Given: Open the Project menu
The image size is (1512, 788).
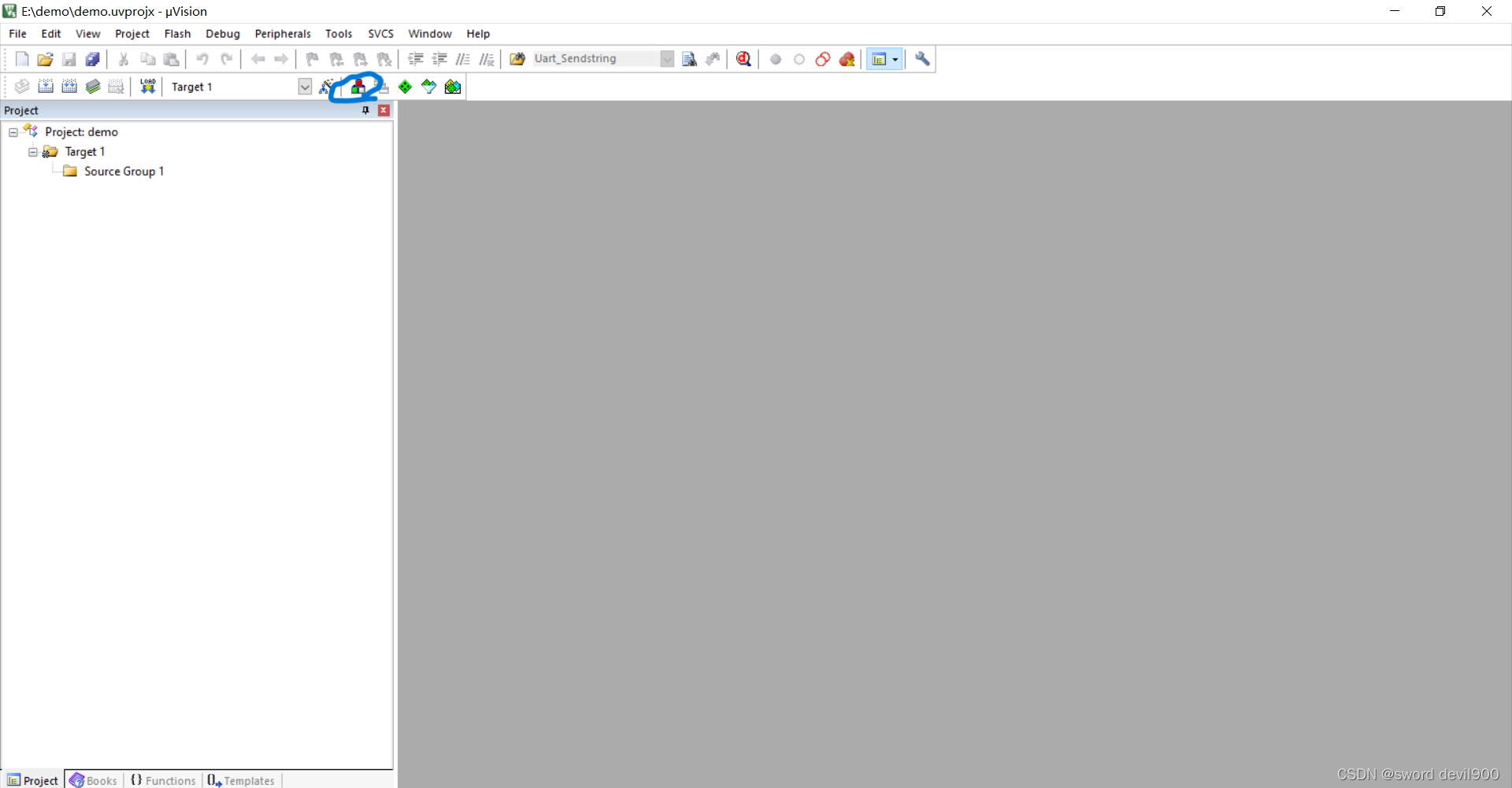Looking at the screenshot, I should [132, 34].
